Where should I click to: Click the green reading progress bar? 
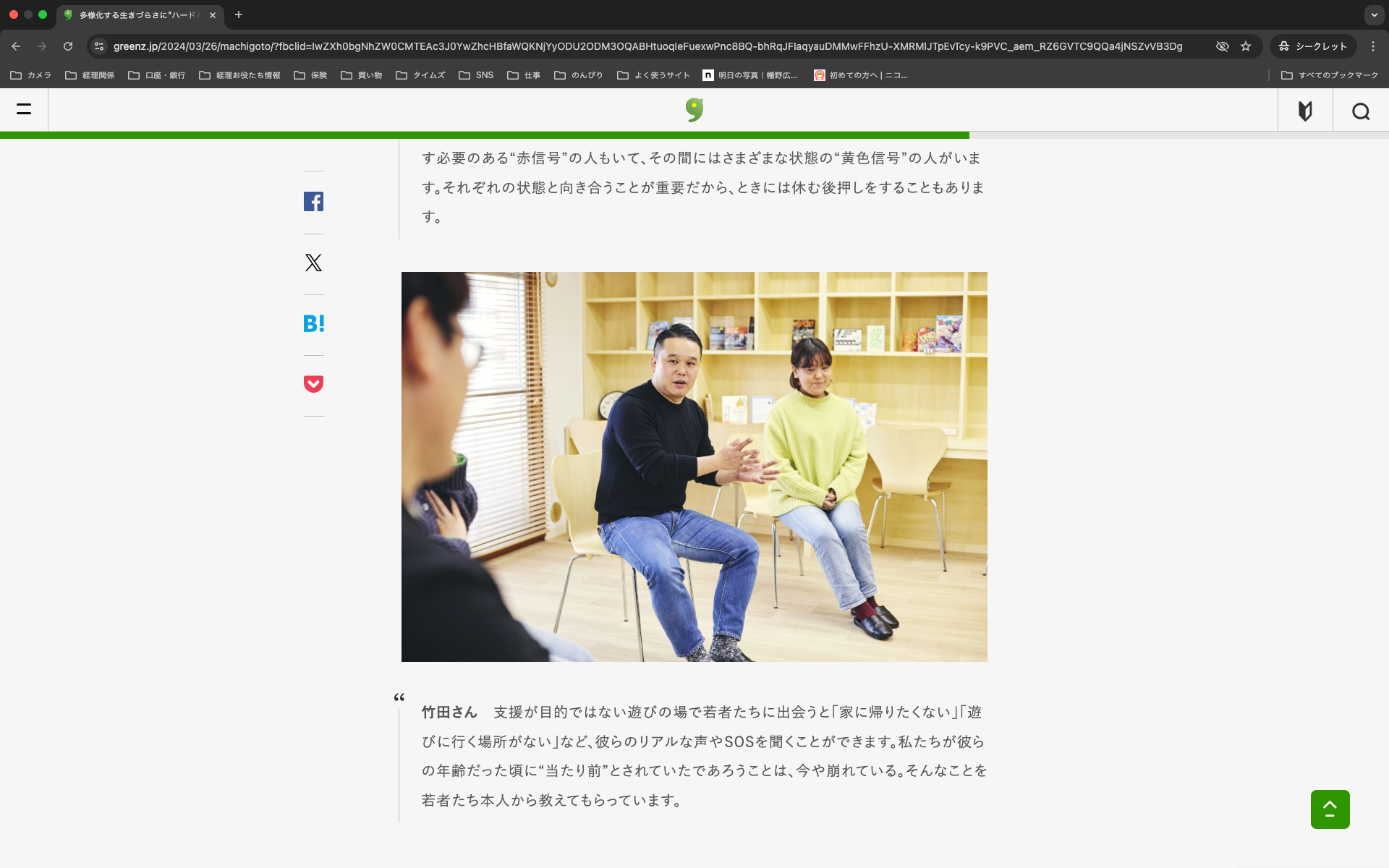coord(485,135)
